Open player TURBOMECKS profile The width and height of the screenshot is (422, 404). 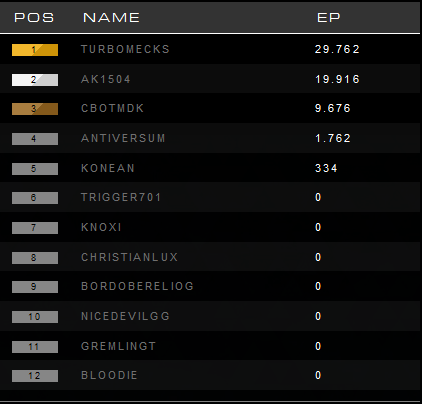click(x=125, y=49)
